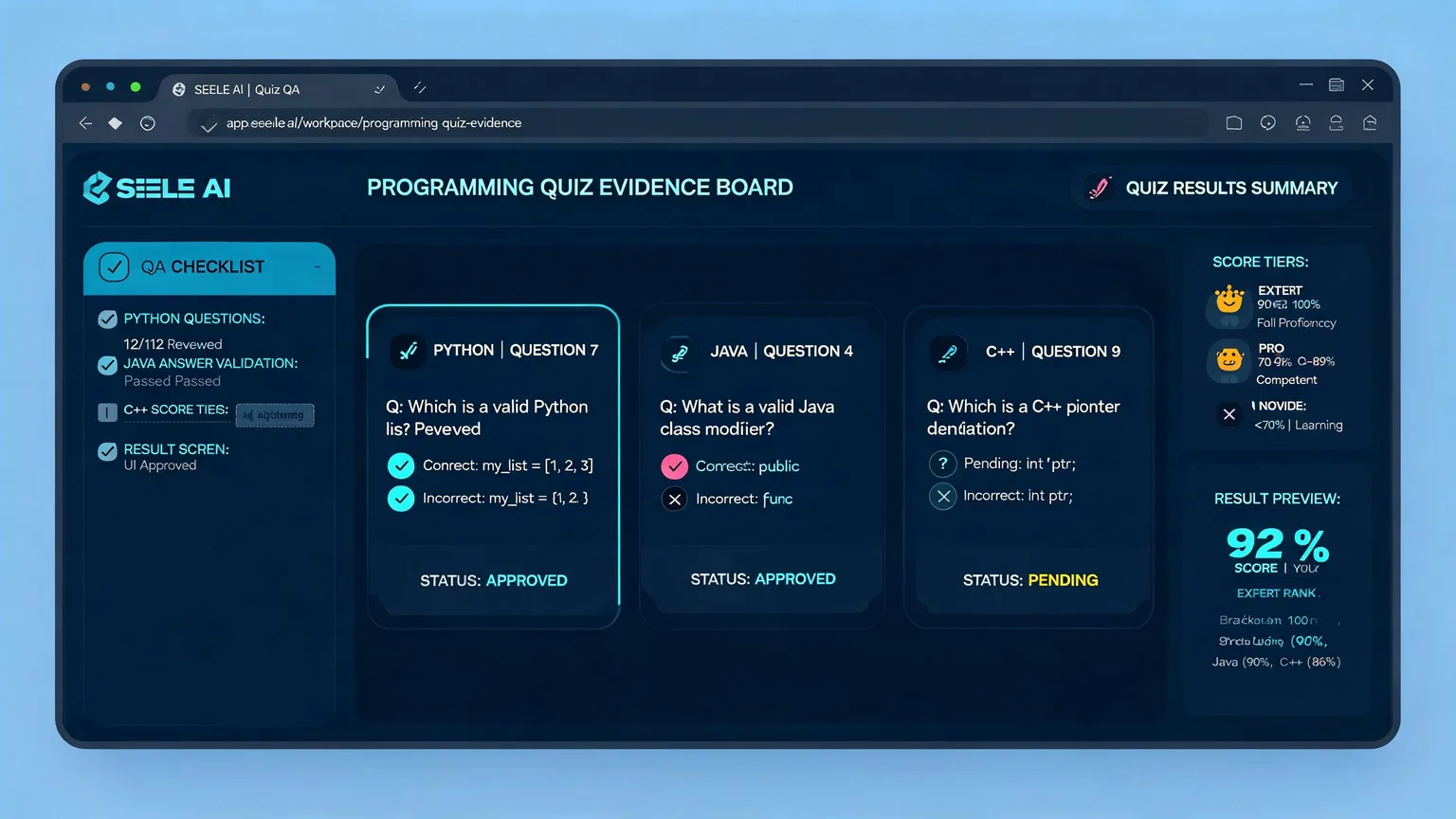Image resolution: width=1456 pixels, height=819 pixels.
Task: Click the SCORE TIERS heading
Action: [1261, 263]
